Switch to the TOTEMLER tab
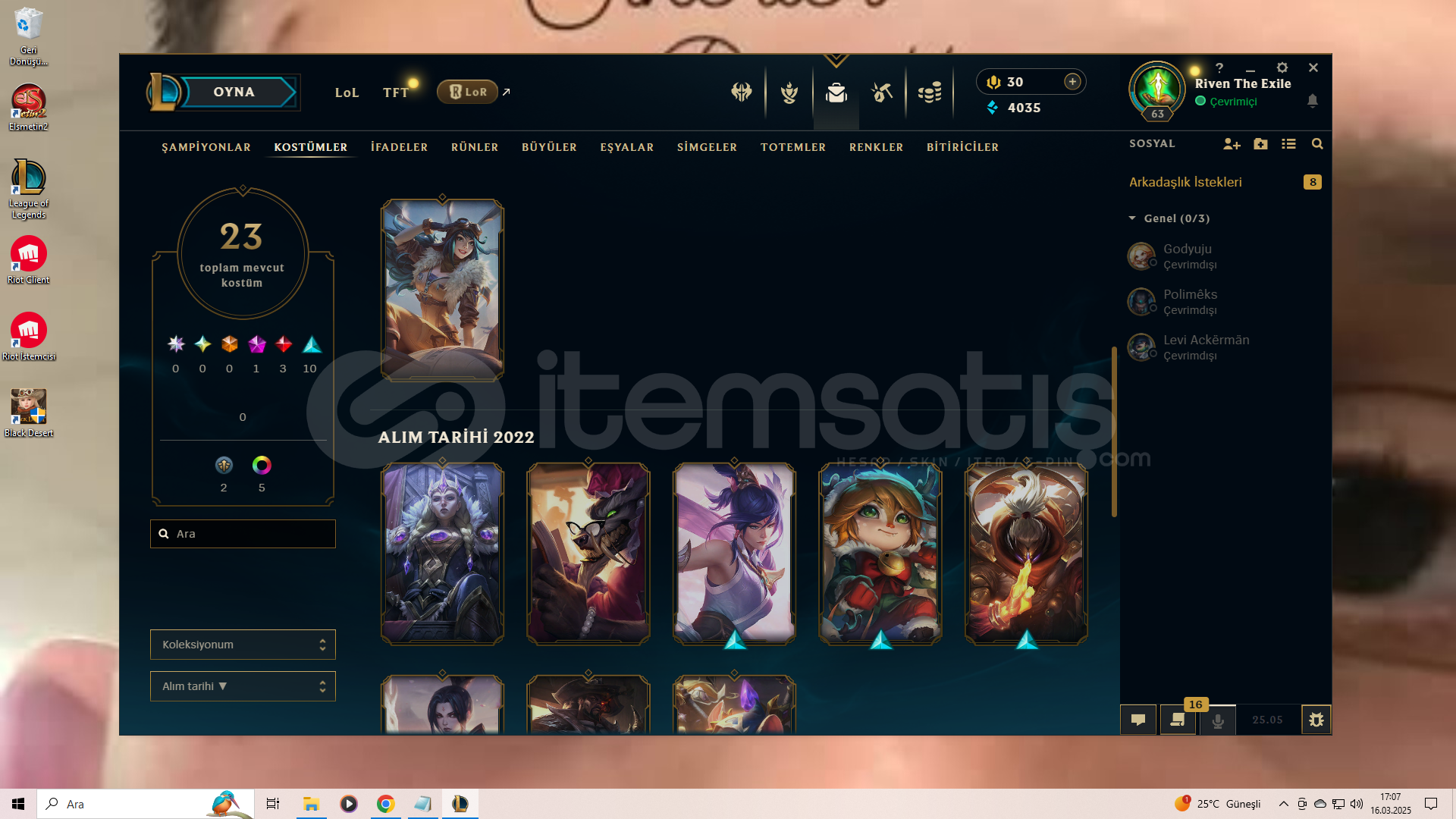 click(x=793, y=147)
